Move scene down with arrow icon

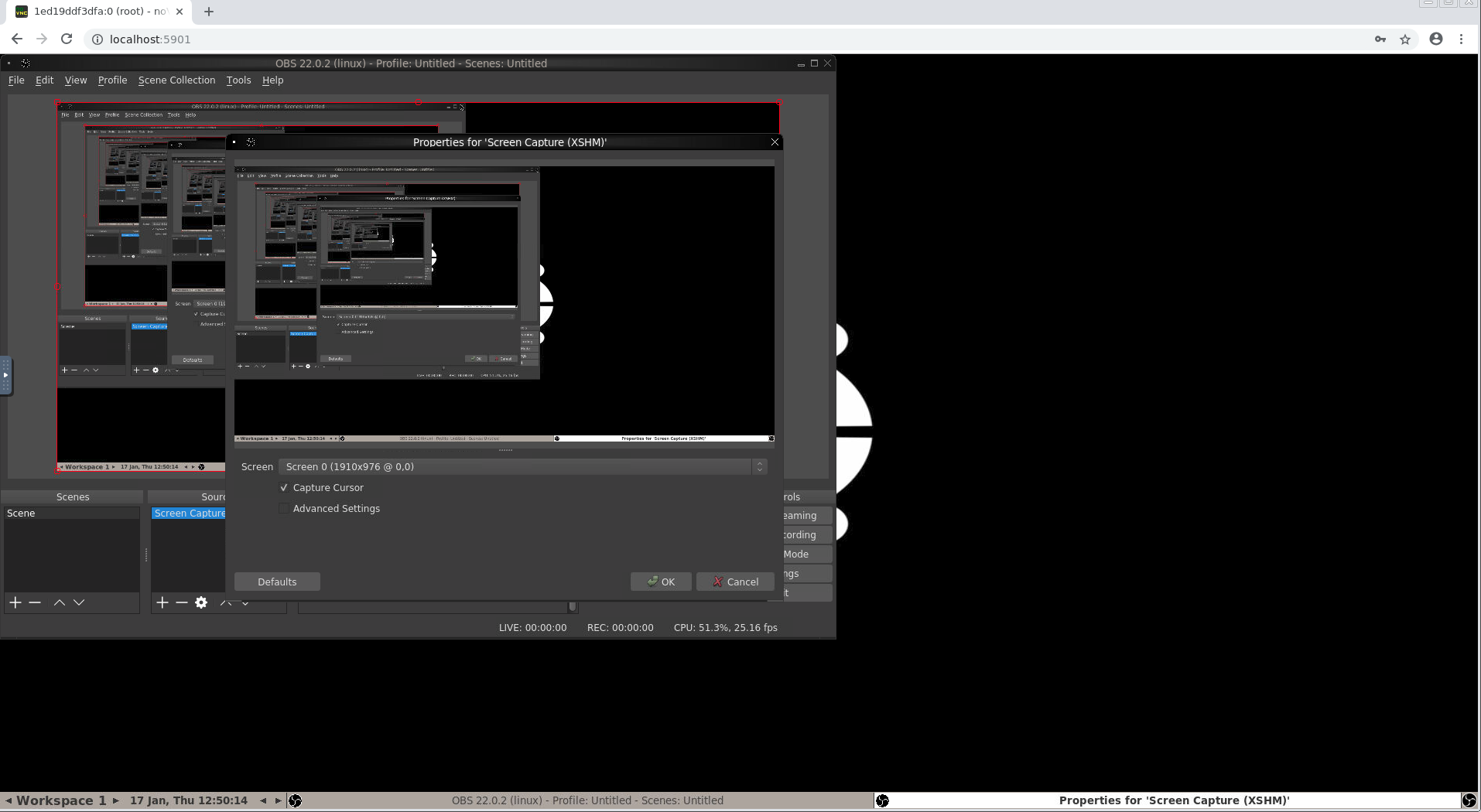click(x=79, y=602)
